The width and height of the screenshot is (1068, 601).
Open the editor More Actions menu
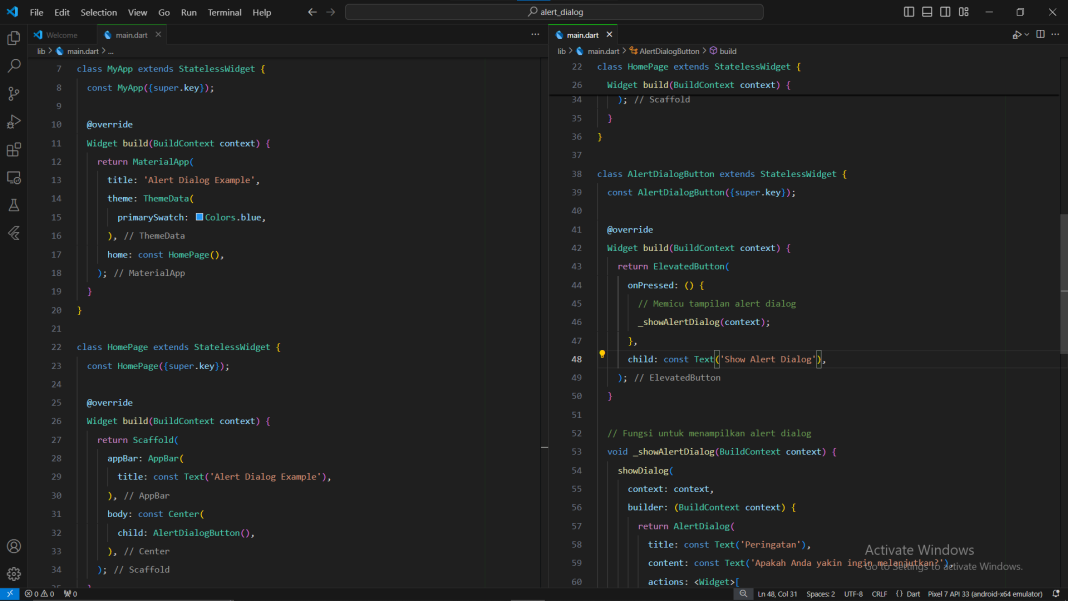click(x=1056, y=33)
